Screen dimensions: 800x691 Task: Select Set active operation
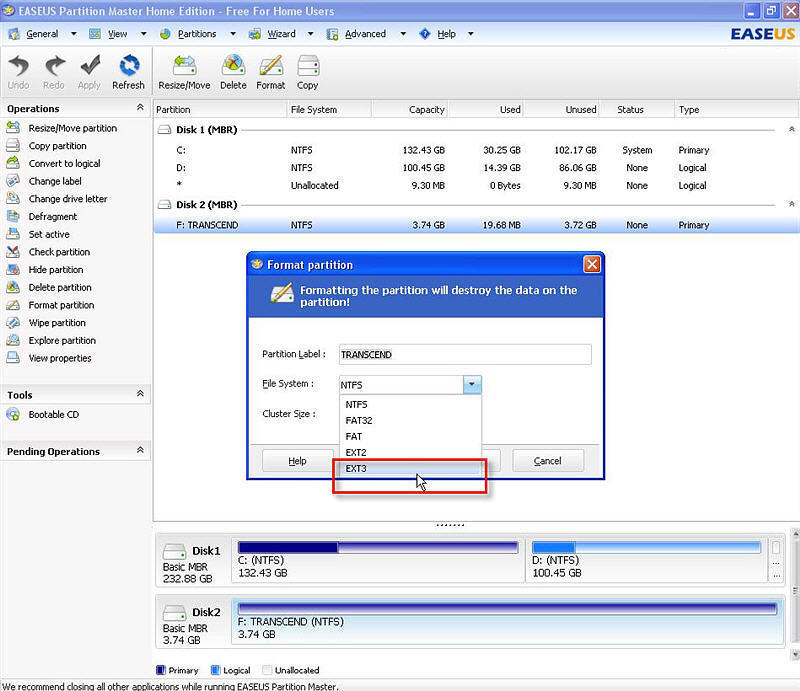[x=38, y=234]
